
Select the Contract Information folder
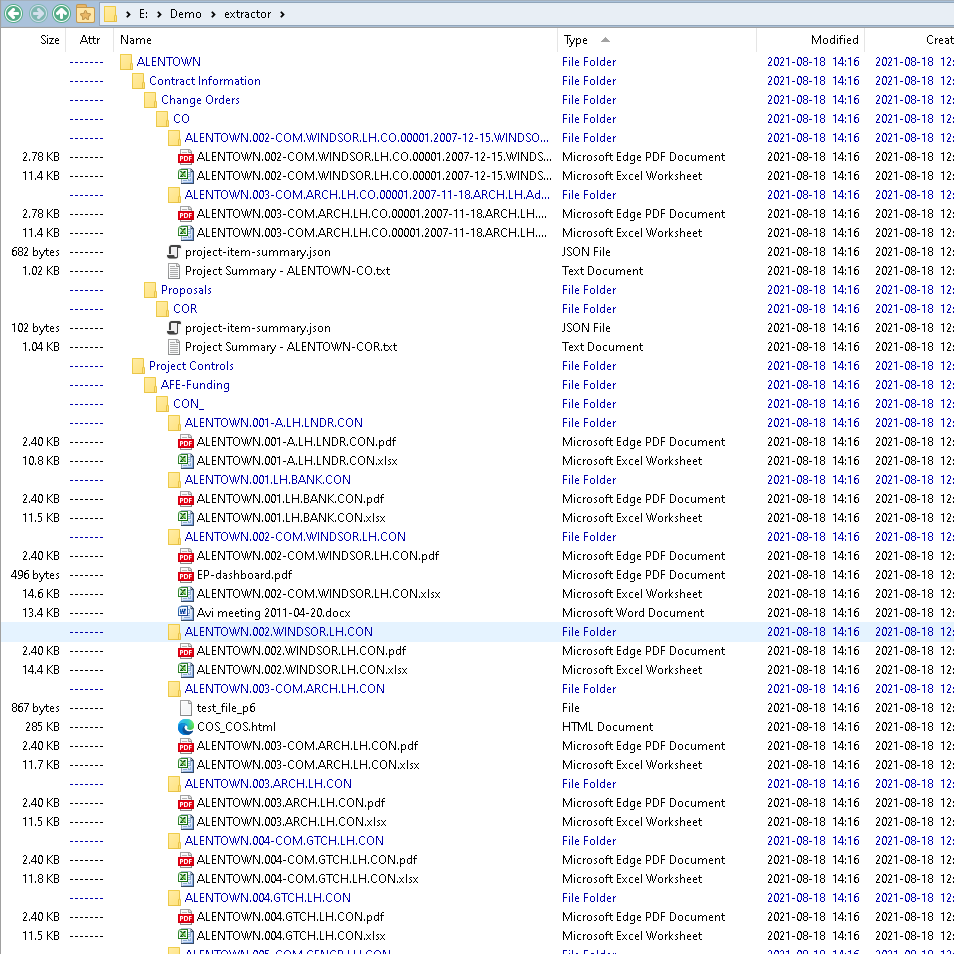pyautogui.click(x=204, y=81)
